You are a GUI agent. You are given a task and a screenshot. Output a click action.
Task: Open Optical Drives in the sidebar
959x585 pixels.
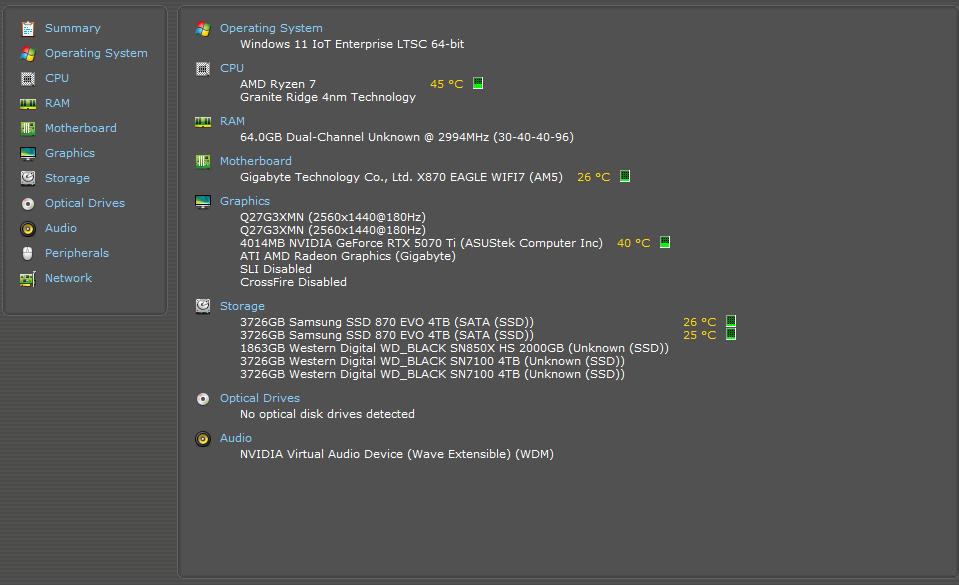point(85,203)
